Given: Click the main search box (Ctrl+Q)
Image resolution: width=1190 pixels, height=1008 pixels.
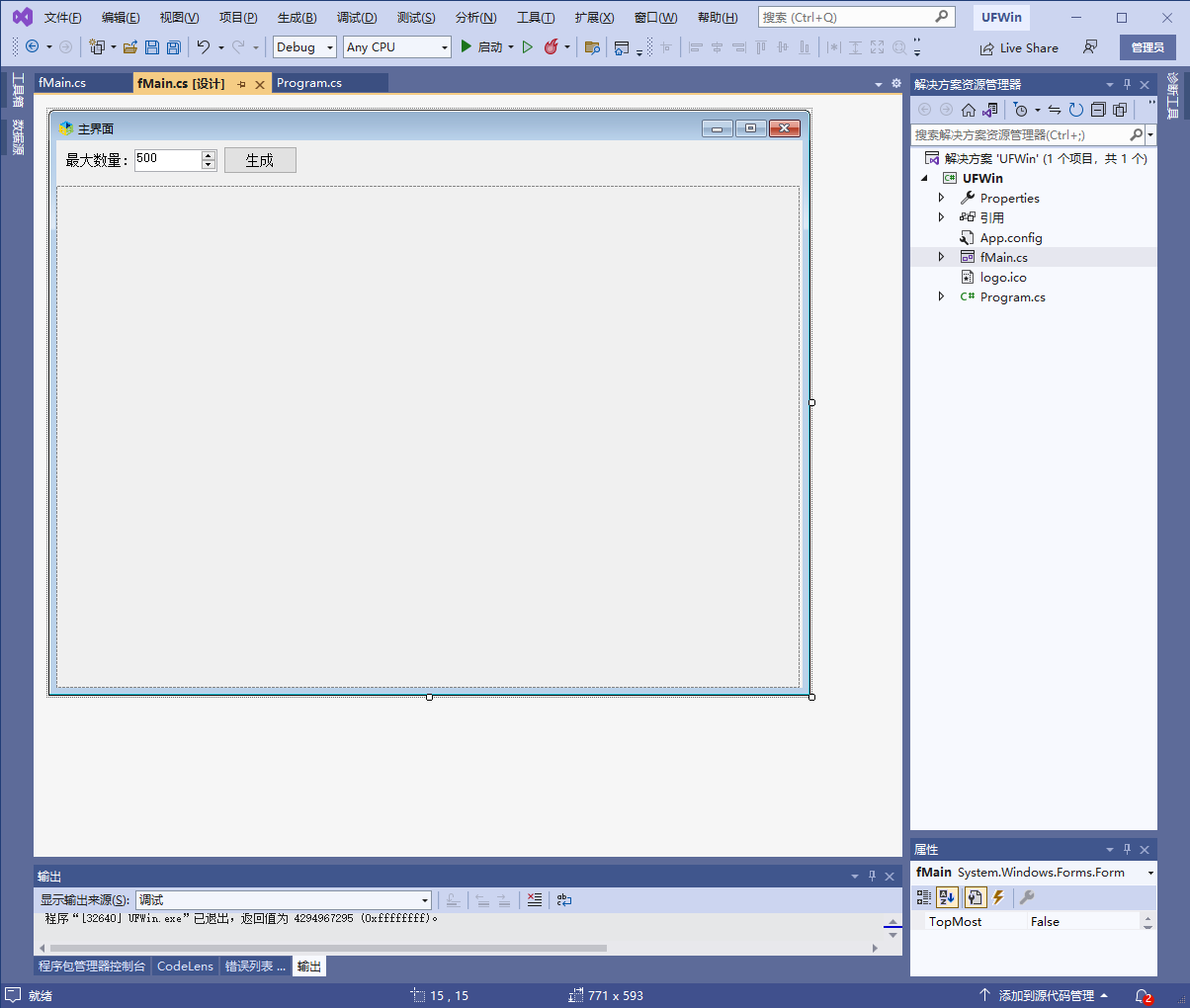Looking at the screenshot, I should [x=856, y=17].
